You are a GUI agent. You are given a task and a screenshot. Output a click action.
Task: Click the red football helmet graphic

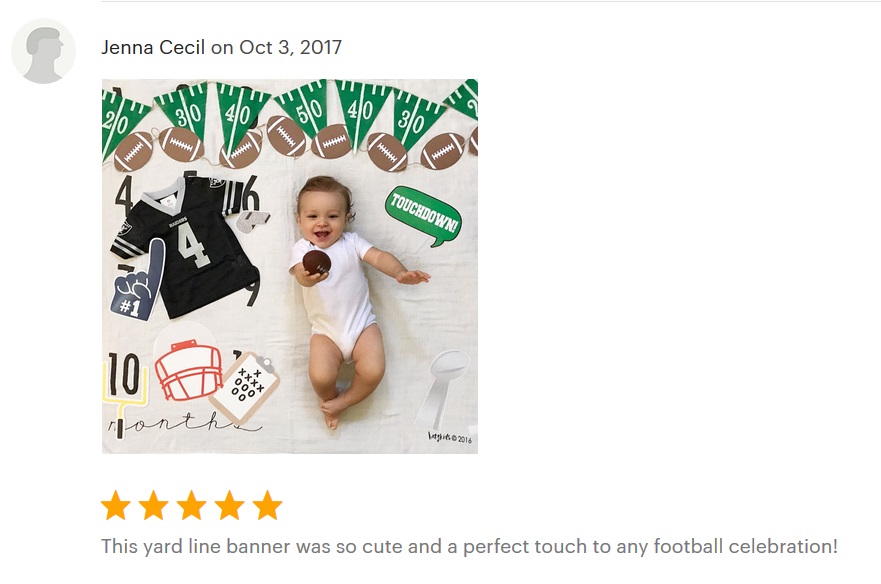pos(189,369)
